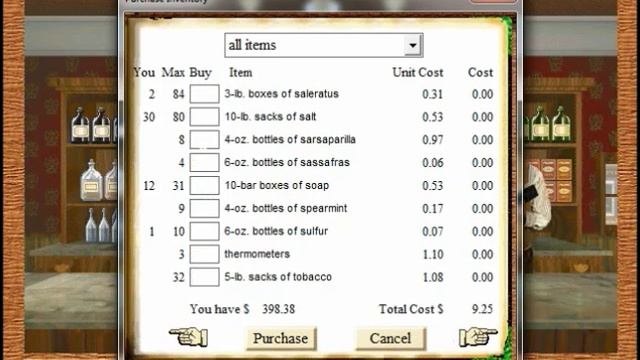Click the 9.25 total cost value

click(482, 309)
